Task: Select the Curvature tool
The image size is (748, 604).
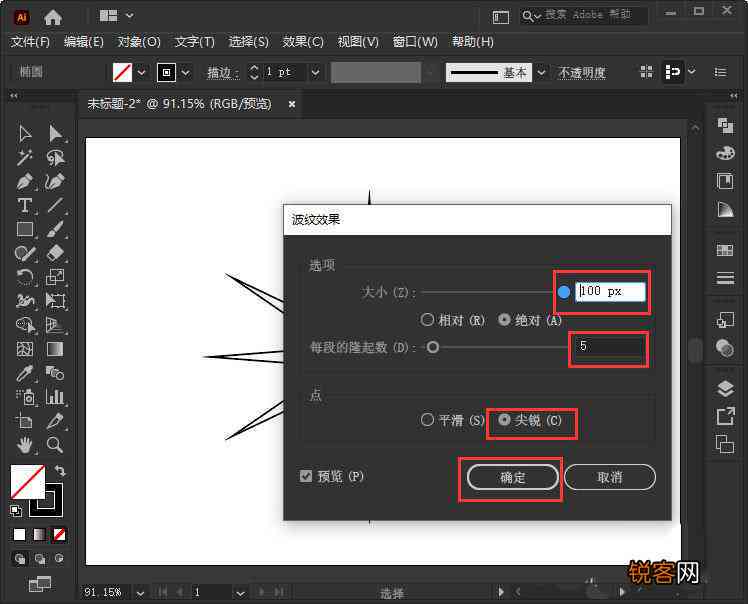Action: tap(55, 182)
